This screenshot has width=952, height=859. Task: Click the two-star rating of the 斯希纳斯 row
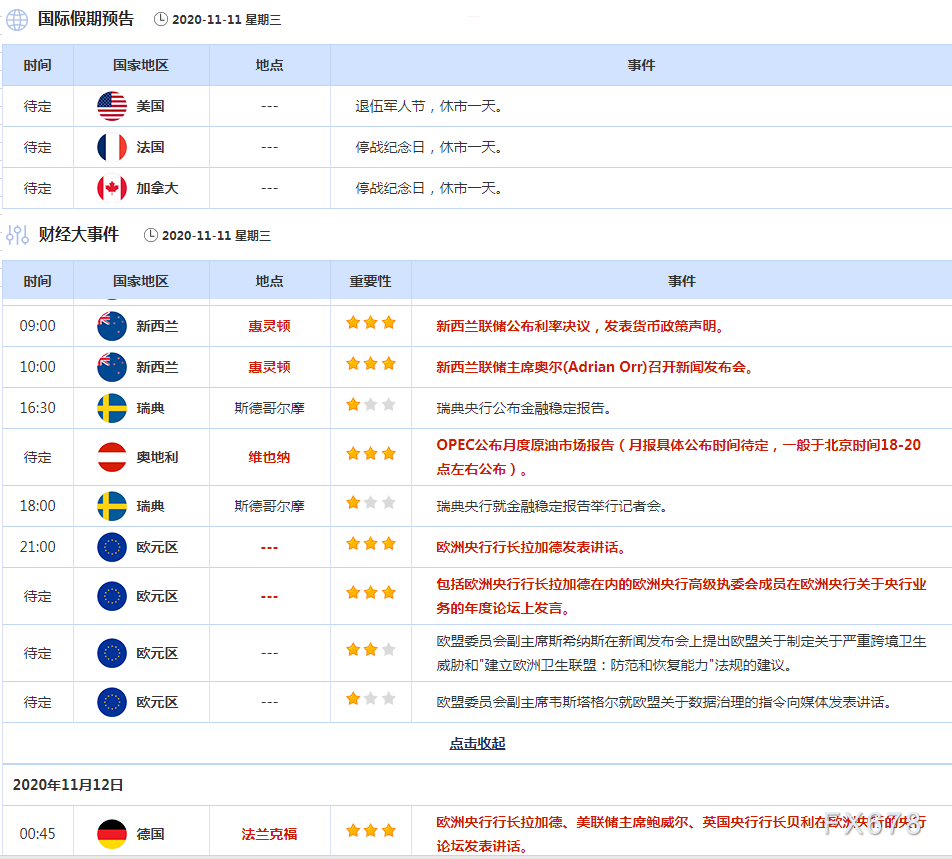tap(371, 650)
